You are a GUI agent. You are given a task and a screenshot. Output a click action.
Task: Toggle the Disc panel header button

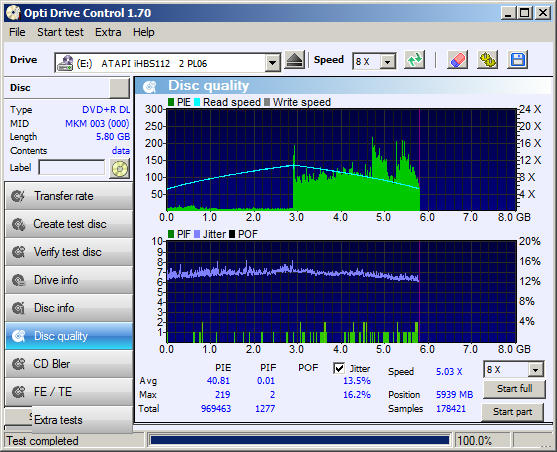point(119,88)
